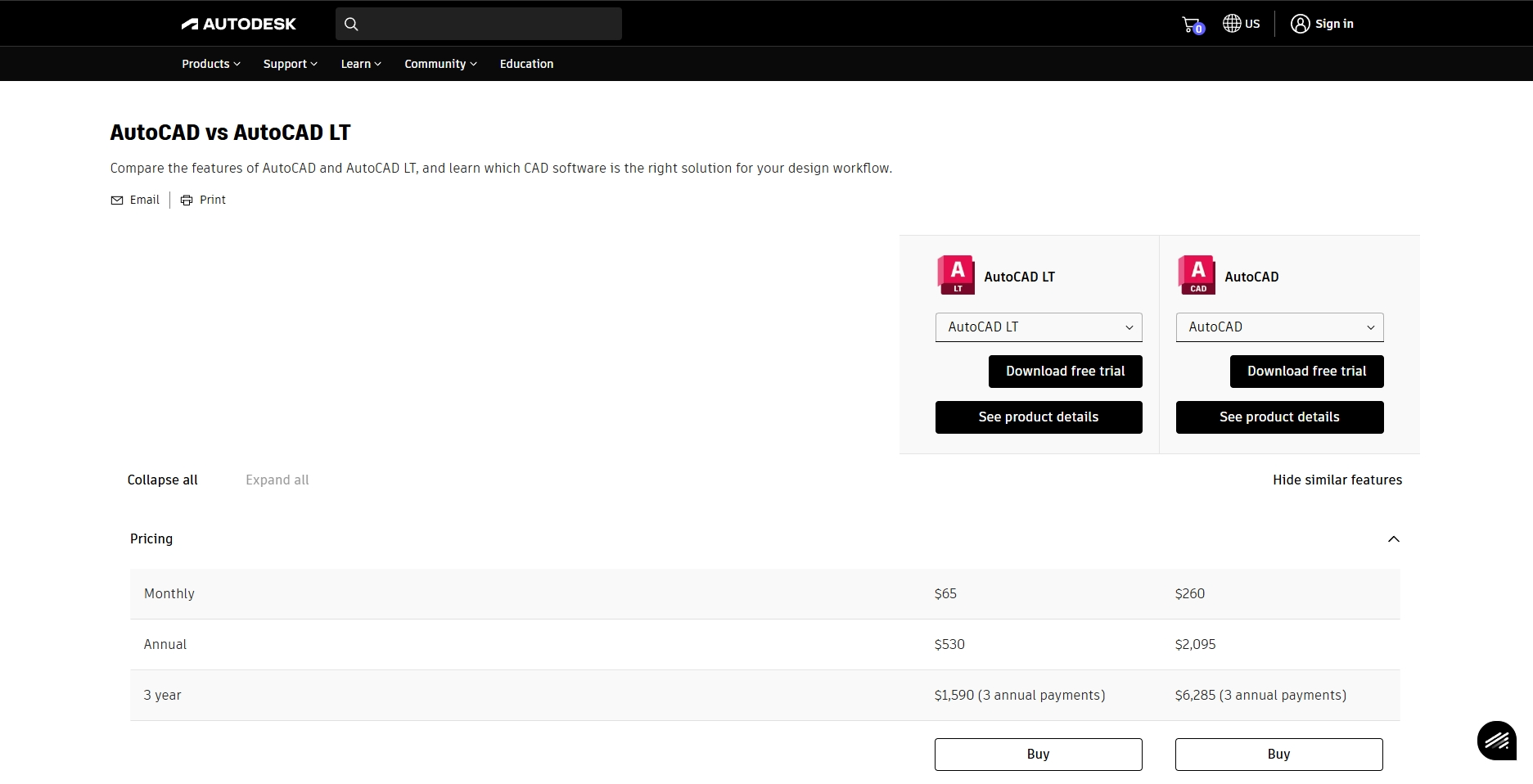The width and height of the screenshot is (1533, 784).
Task: See product details for AutoCAD
Action: point(1279,417)
